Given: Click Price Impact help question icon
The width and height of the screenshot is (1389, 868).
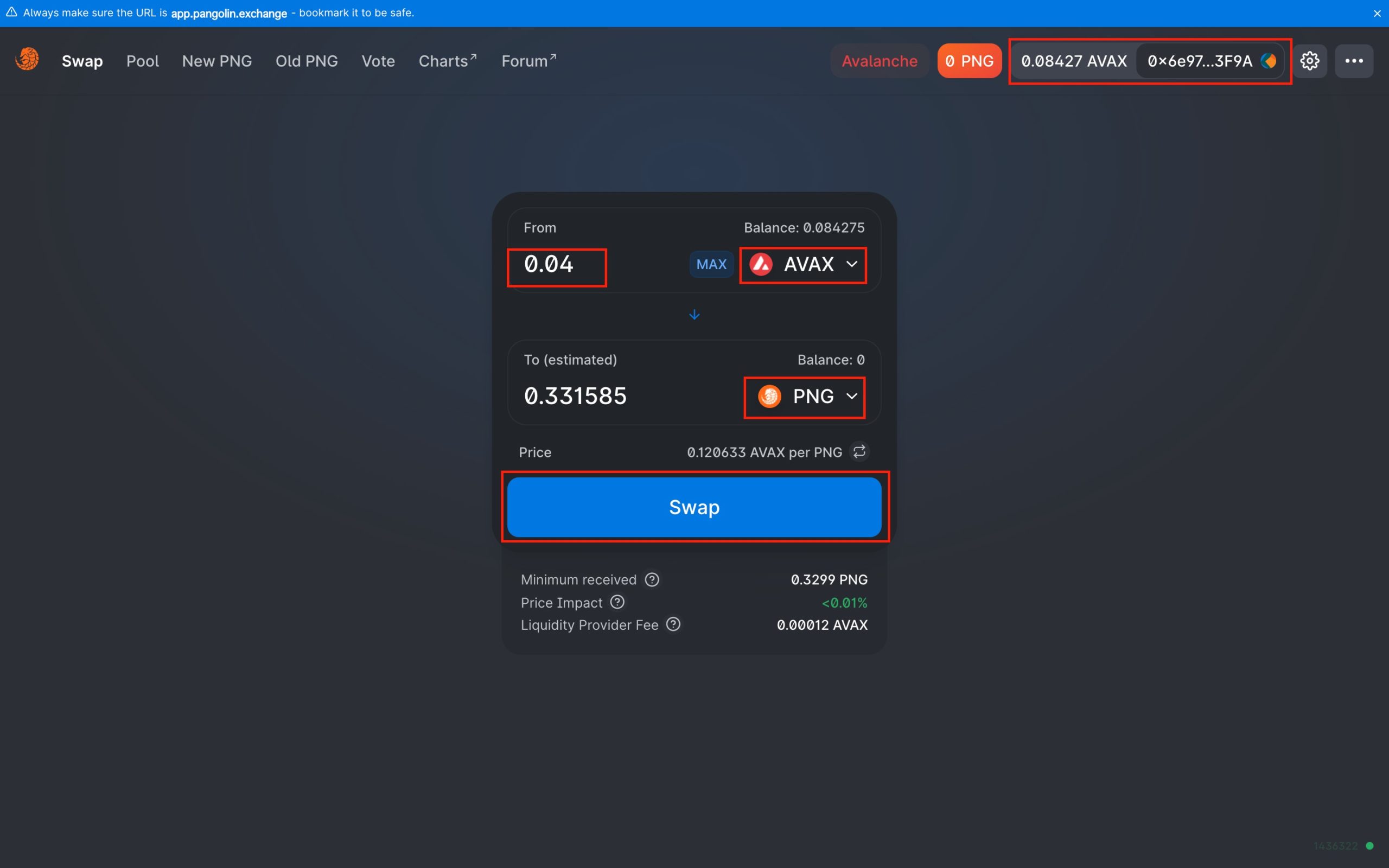Looking at the screenshot, I should pos(617,602).
